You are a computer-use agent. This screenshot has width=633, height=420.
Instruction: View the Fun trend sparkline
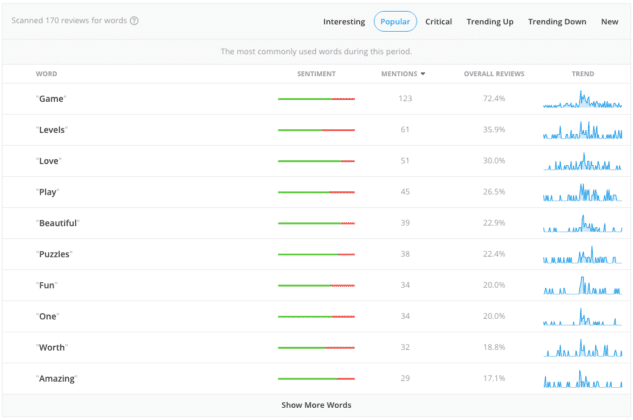click(x=582, y=286)
